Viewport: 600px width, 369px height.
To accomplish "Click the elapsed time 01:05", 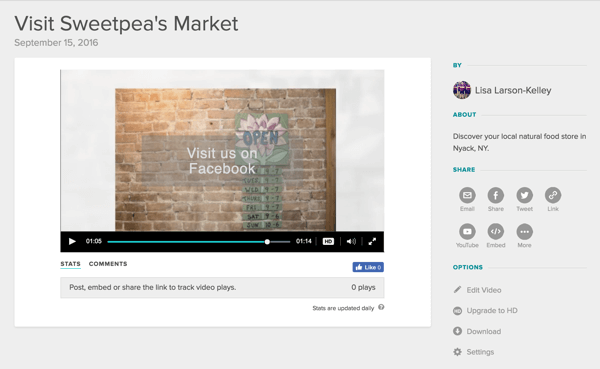I will [x=93, y=241].
